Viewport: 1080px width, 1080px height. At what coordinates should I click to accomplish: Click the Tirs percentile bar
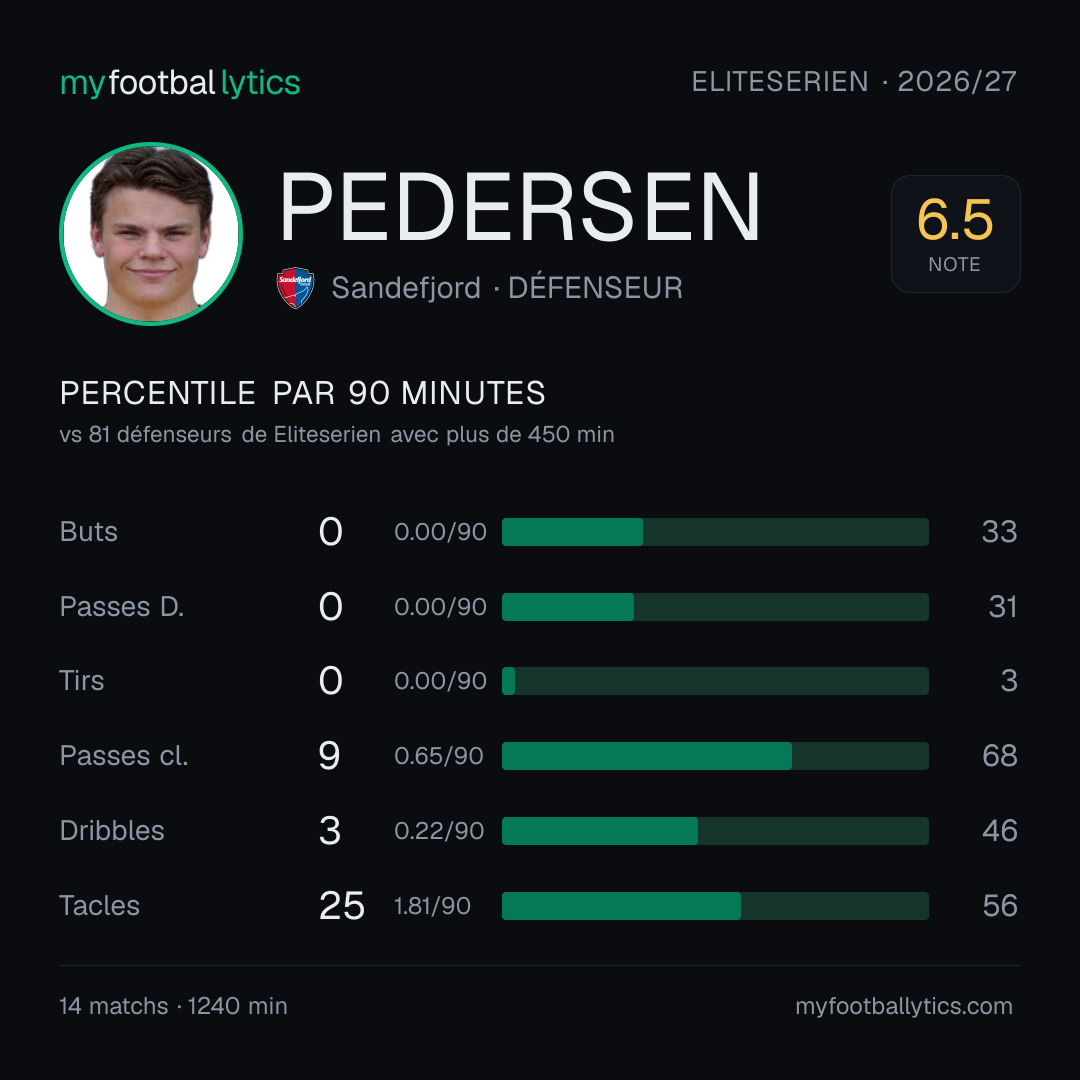click(x=715, y=681)
